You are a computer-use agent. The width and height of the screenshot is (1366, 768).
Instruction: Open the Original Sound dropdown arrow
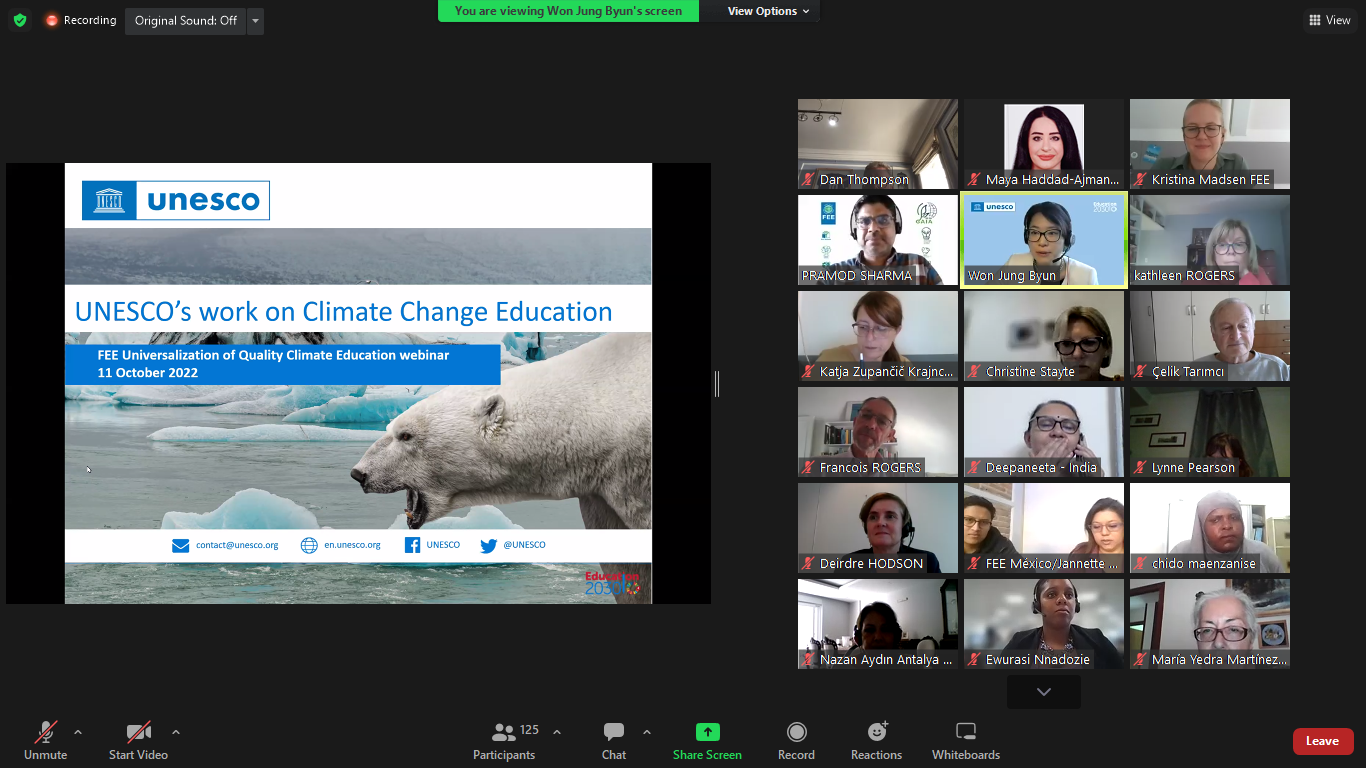[255, 21]
